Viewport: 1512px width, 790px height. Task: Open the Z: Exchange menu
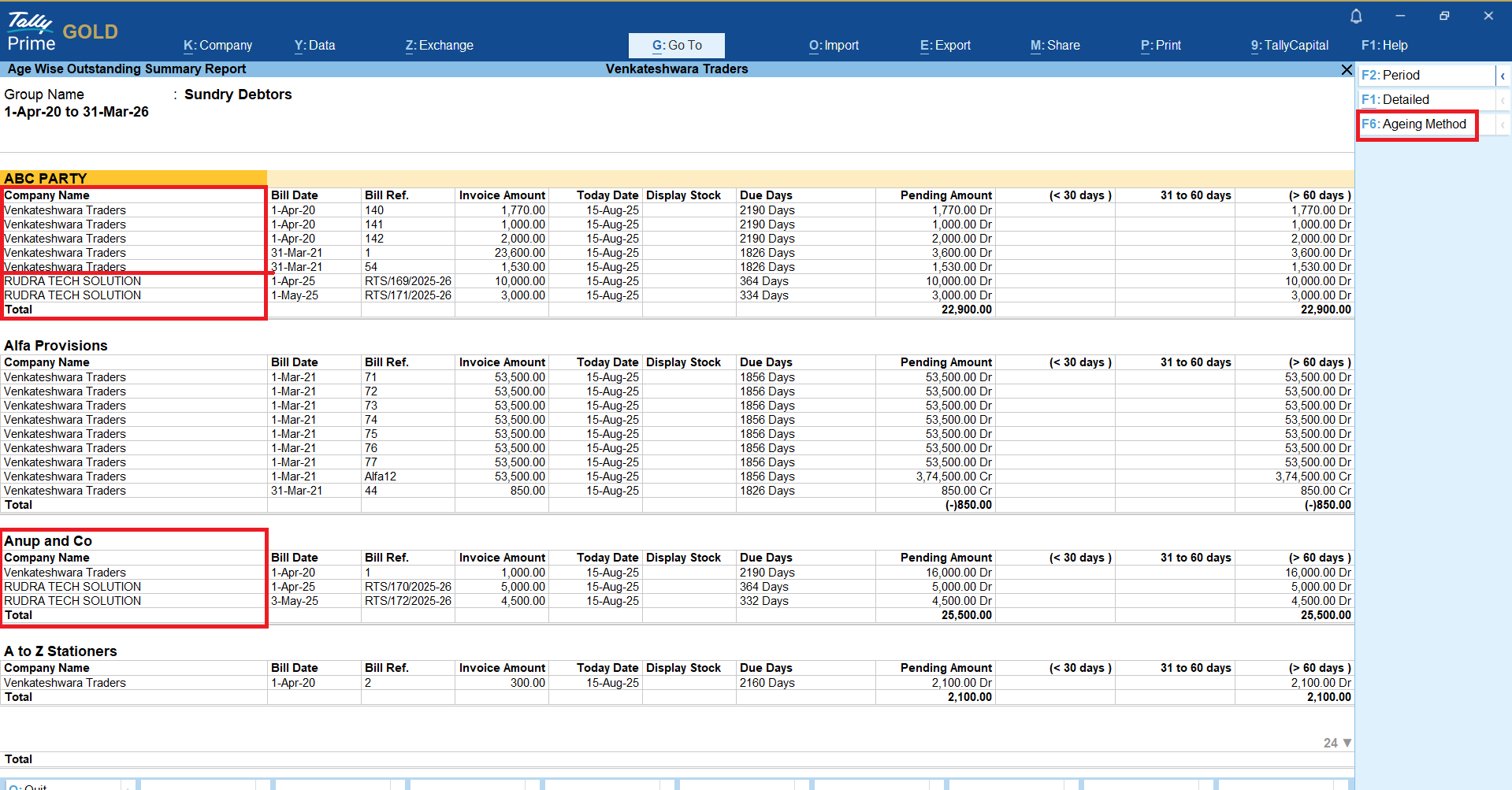pyautogui.click(x=439, y=46)
